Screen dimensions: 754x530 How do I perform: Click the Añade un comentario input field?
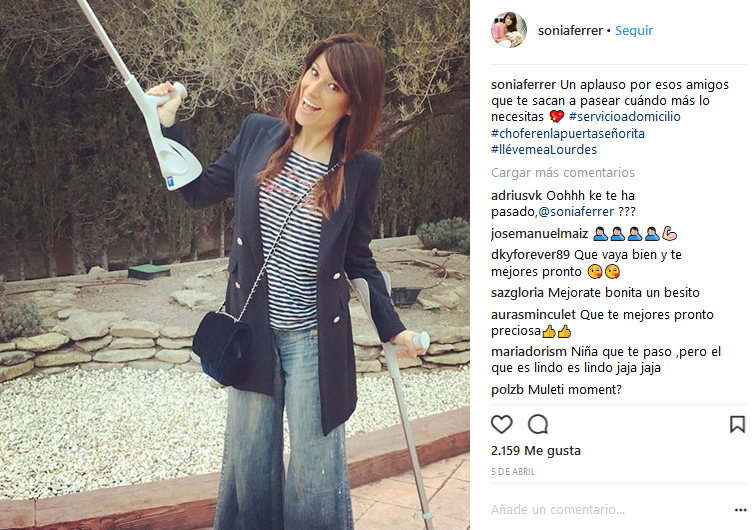coord(608,509)
